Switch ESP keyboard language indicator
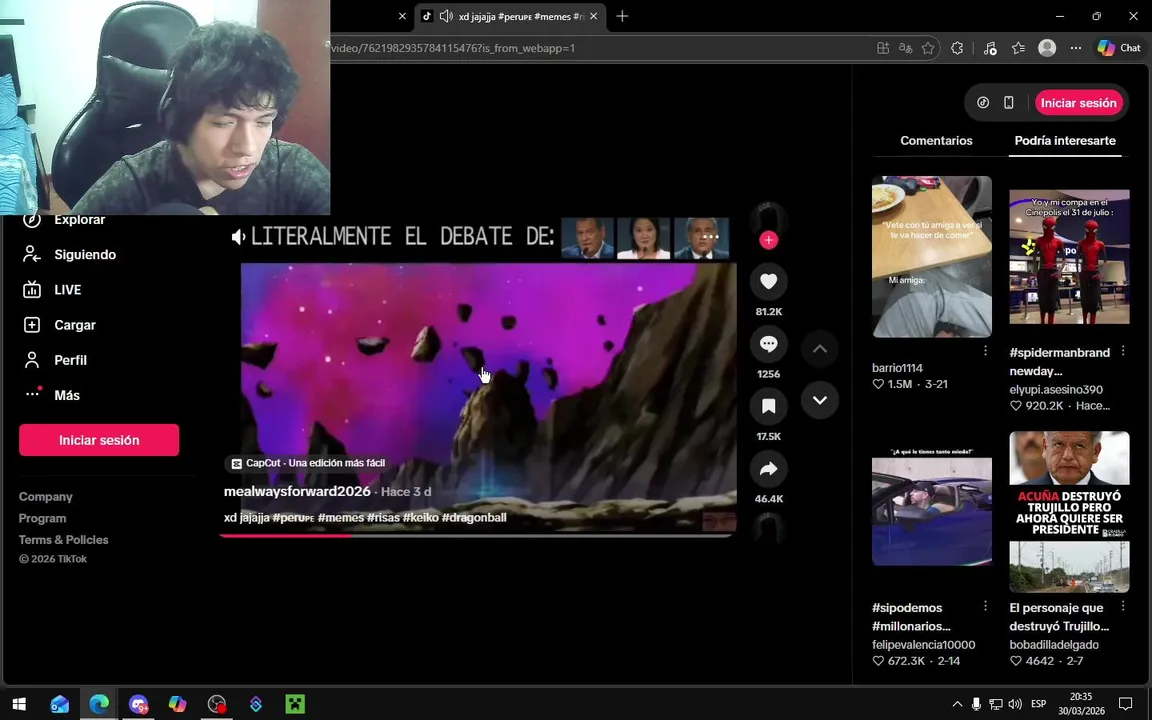1152x720 pixels. click(x=1038, y=704)
